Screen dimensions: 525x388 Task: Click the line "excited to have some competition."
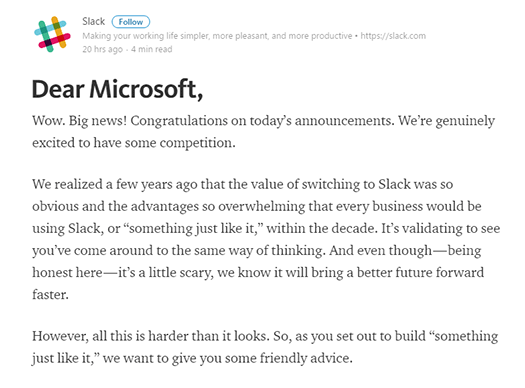pos(134,143)
